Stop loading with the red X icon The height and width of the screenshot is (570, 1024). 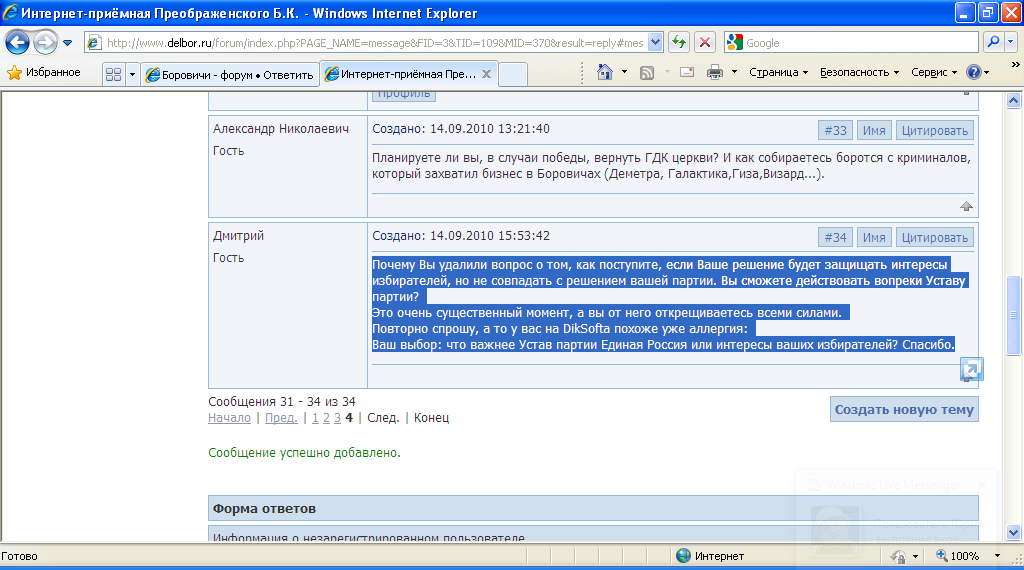(705, 43)
